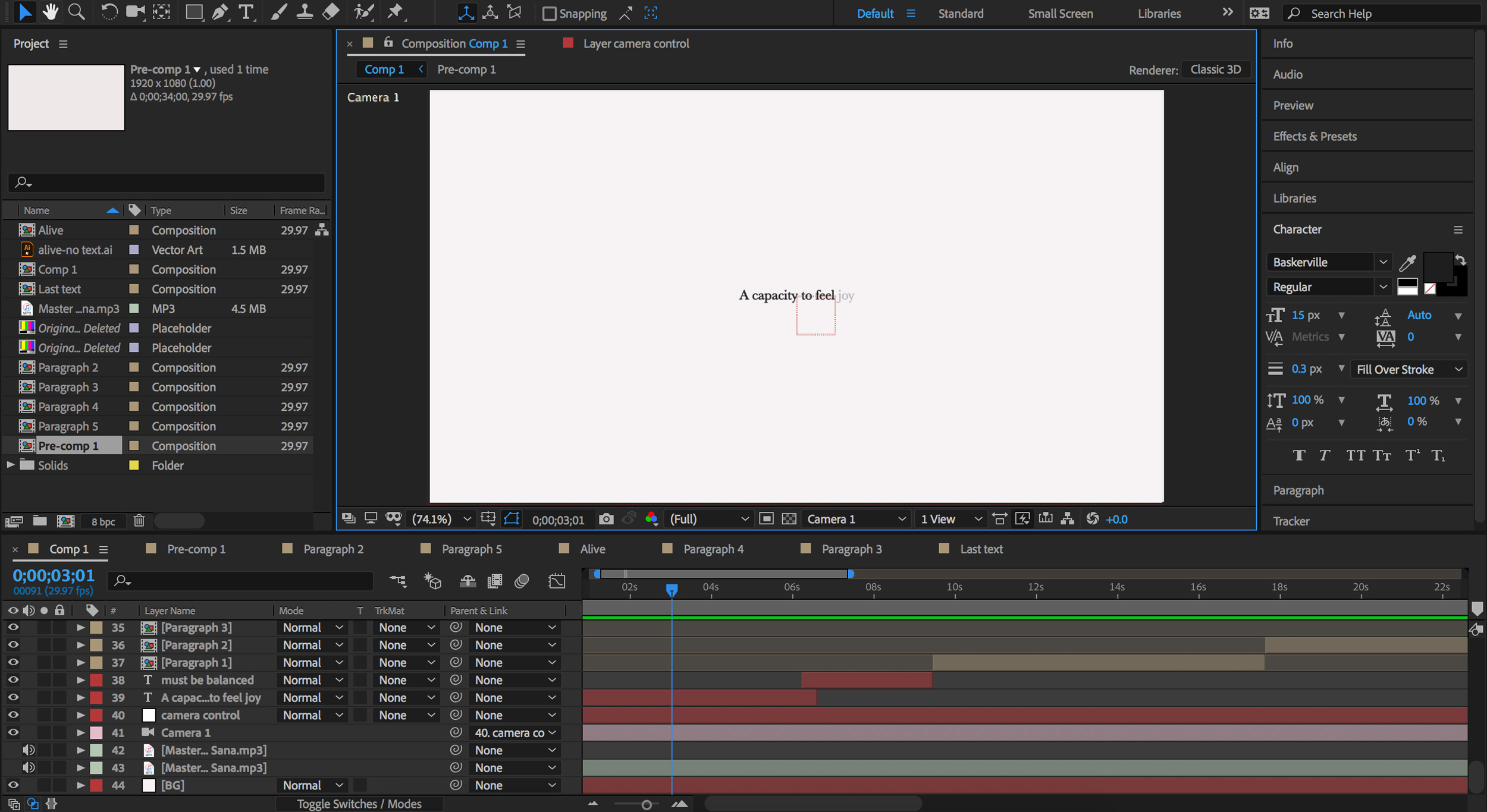Select the Puppet Pin tool
Image resolution: width=1487 pixels, height=812 pixels.
tap(395, 12)
